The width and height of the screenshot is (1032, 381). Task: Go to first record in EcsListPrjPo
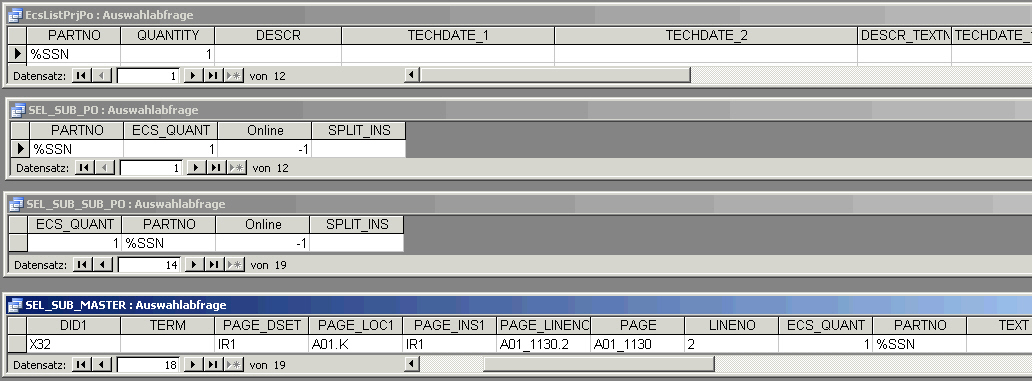[81, 76]
